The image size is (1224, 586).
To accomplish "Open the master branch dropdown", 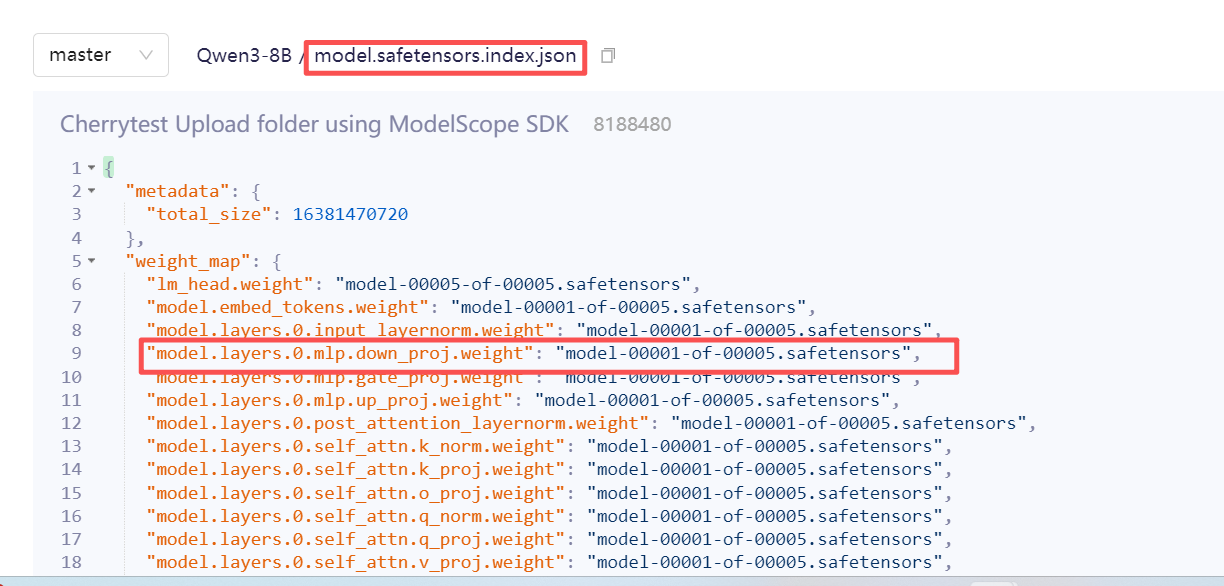I will (100, 55).
